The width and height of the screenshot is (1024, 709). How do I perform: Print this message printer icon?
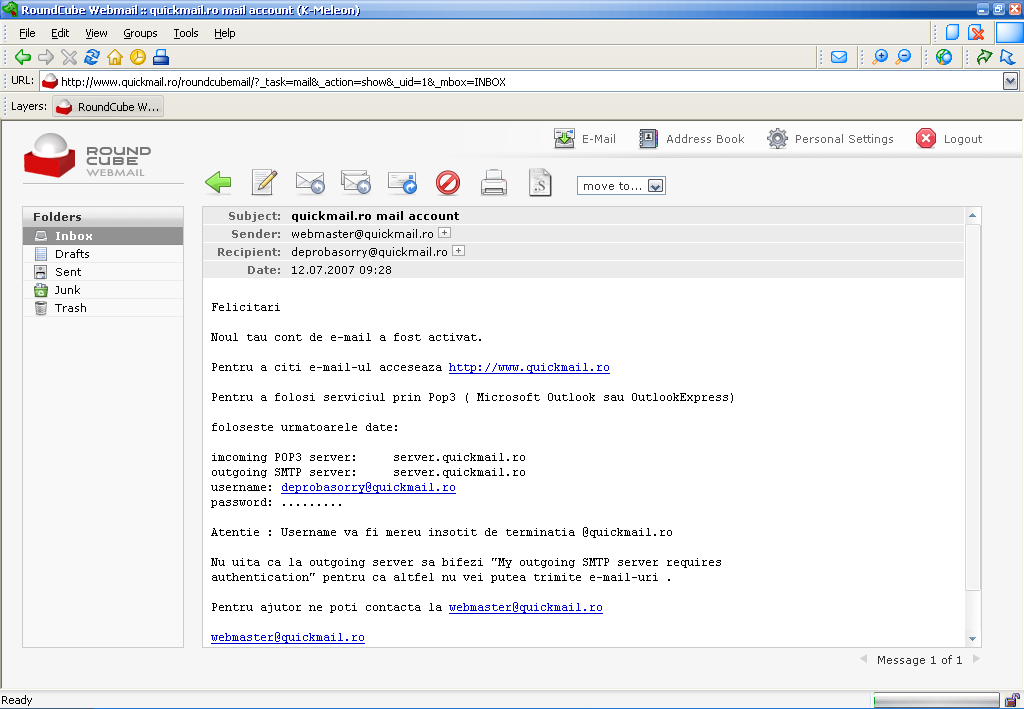[x=494, y=183]
